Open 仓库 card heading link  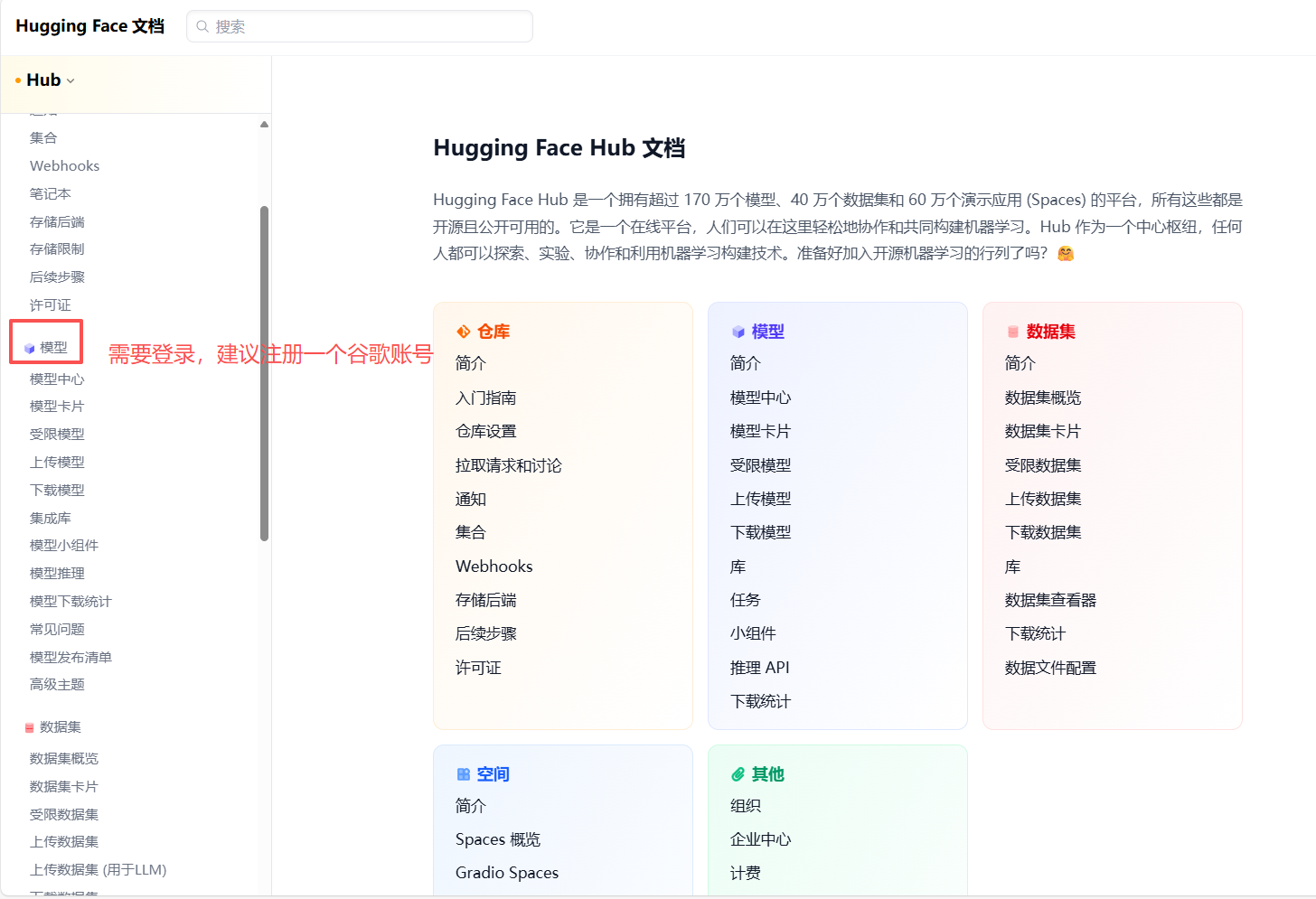(493, 332)
